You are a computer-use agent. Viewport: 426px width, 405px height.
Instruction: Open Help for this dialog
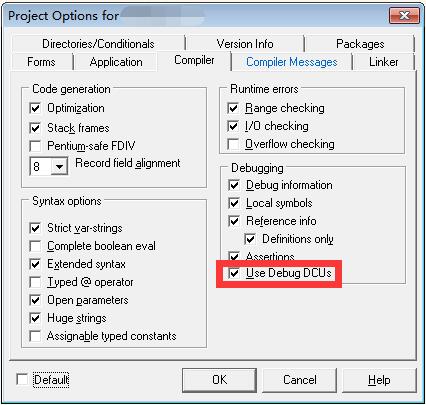(379, 380)
